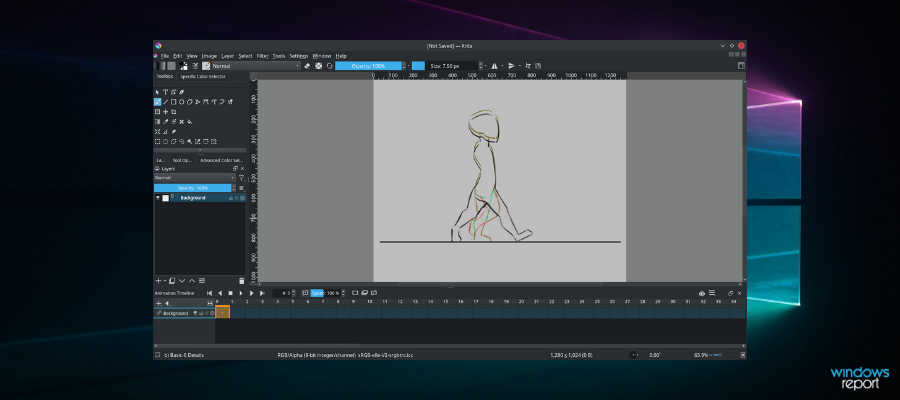The width and height of the screenshot is (900, 400).
Task: Select the Color Picker eyedropper tool
Action: point(165,122)
